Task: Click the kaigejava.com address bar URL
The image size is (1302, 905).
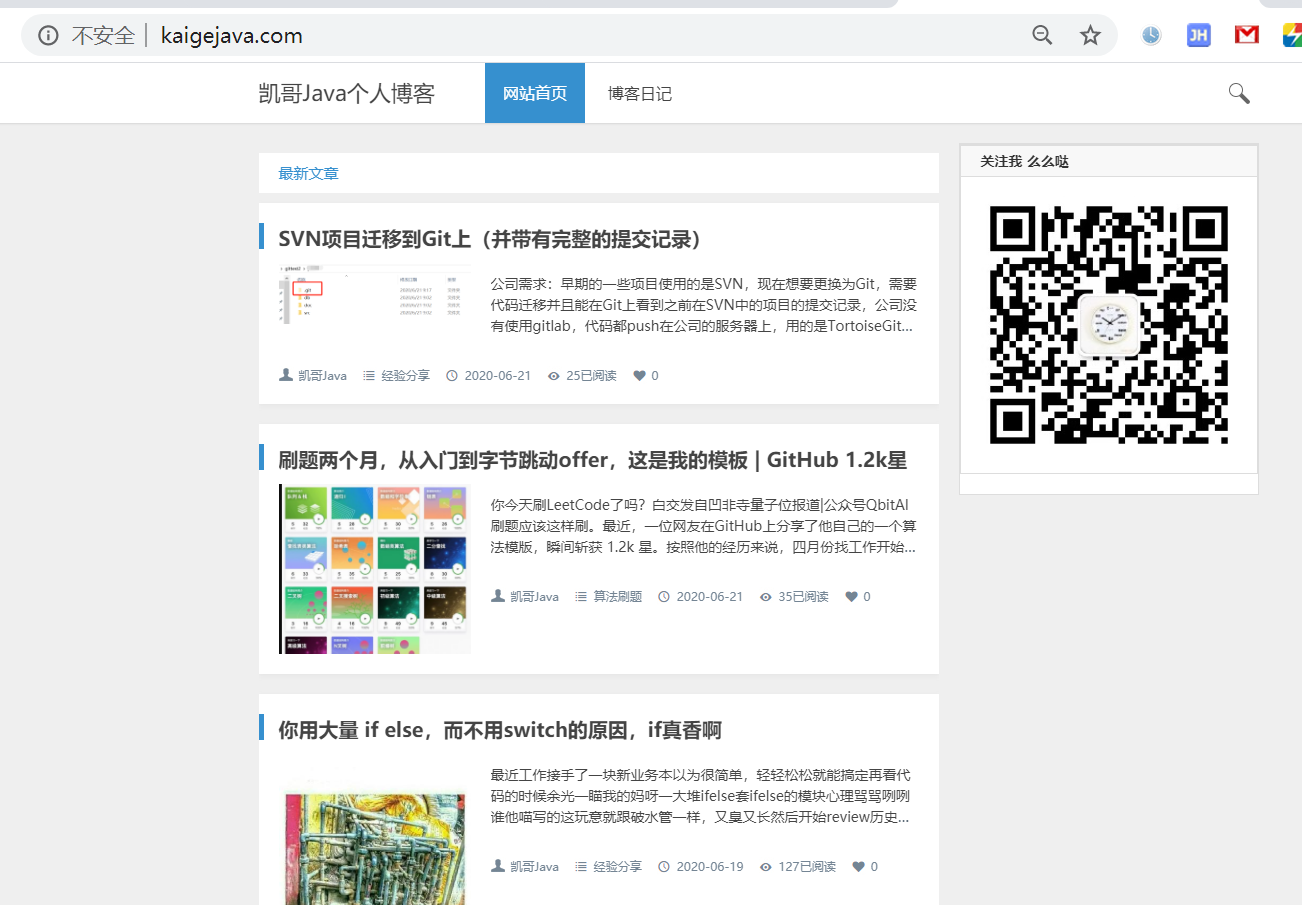Action: [x=232, y=36]
